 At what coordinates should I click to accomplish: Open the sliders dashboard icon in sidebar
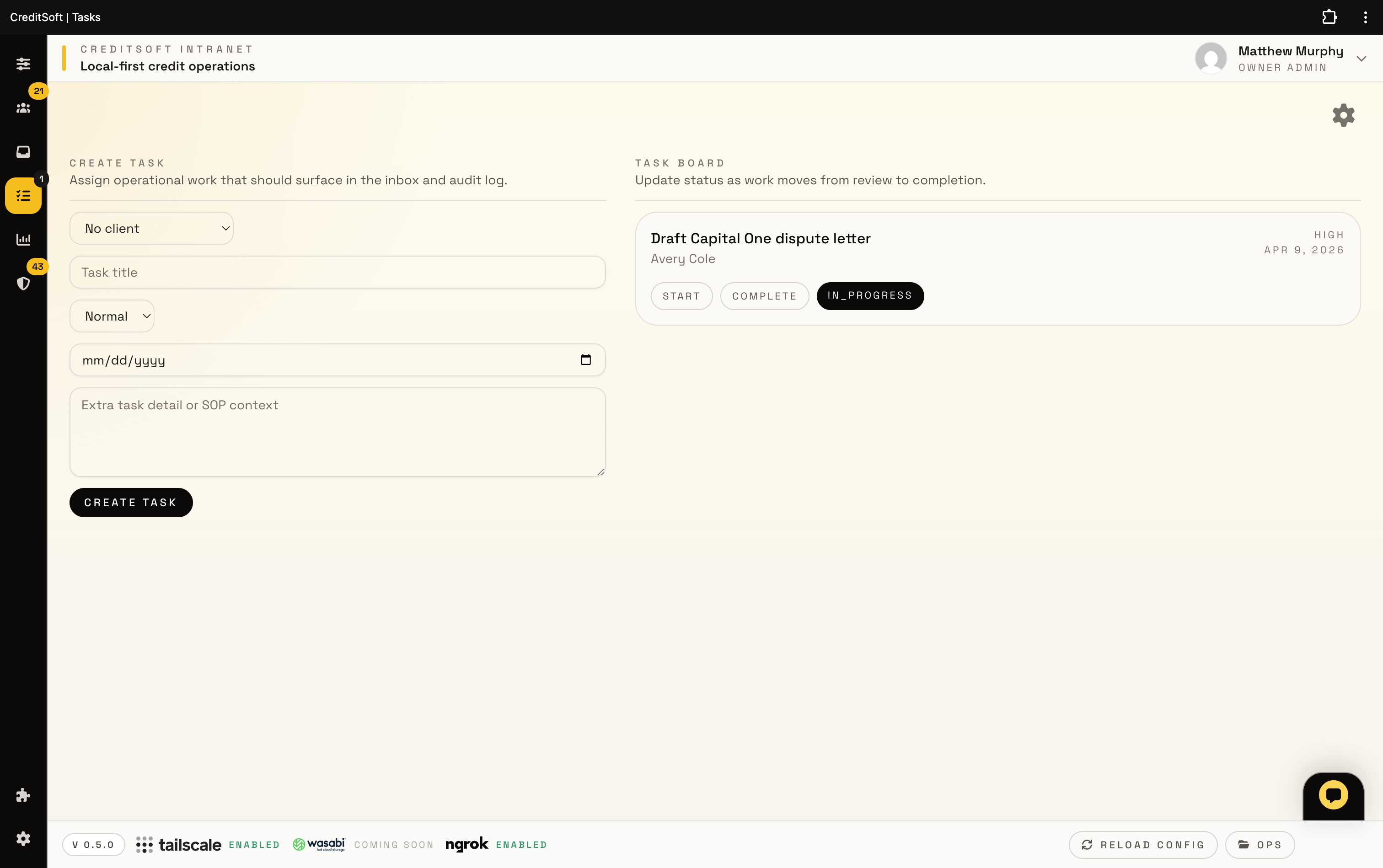23,64
